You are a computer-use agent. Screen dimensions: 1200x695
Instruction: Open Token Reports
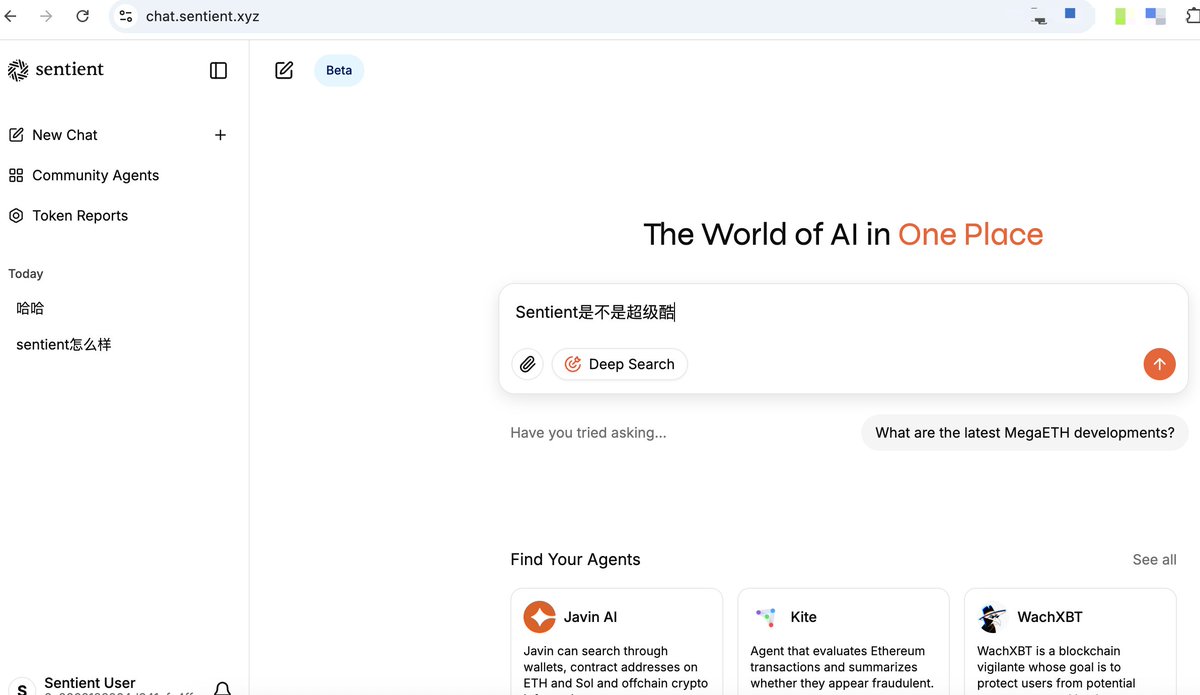click(68, 215)
